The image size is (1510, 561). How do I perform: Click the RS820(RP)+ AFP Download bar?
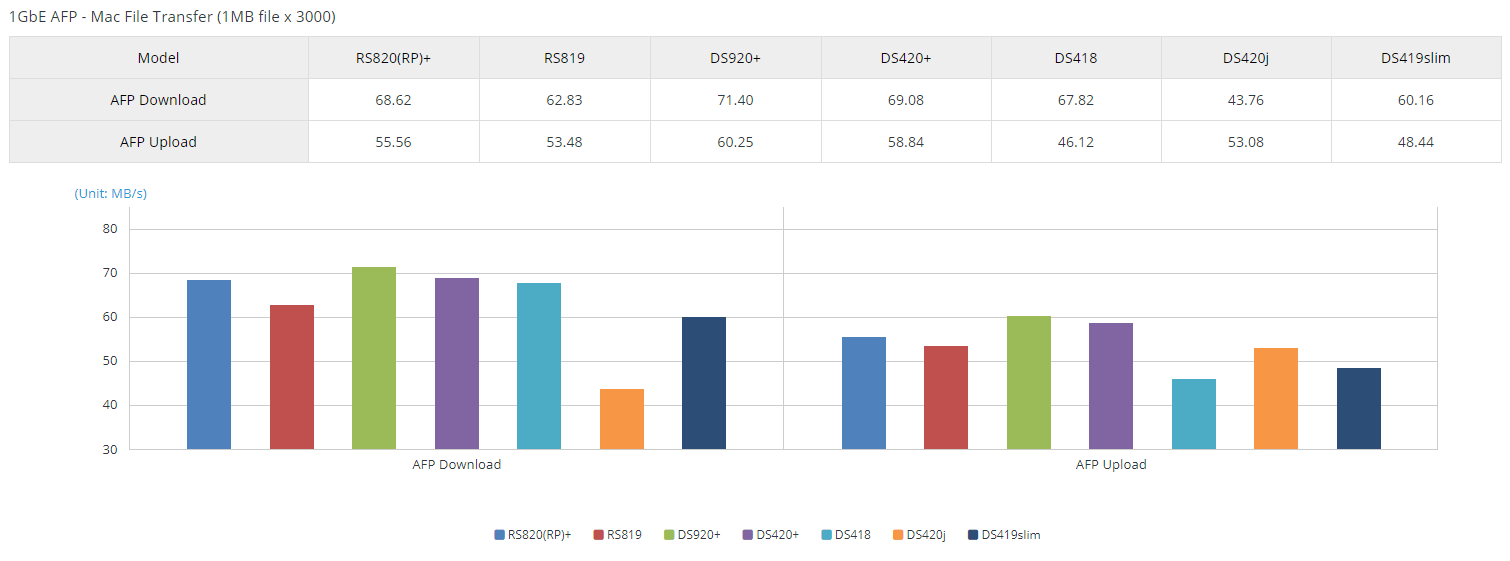point(209,365)
